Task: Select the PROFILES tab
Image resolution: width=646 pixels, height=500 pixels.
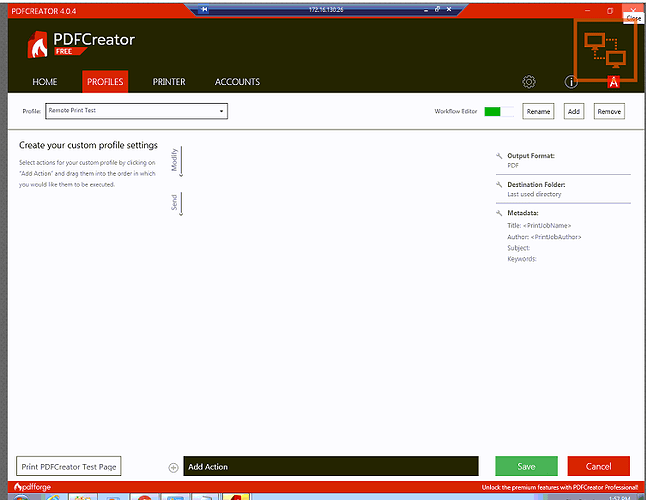Action: tap(105, 82)
